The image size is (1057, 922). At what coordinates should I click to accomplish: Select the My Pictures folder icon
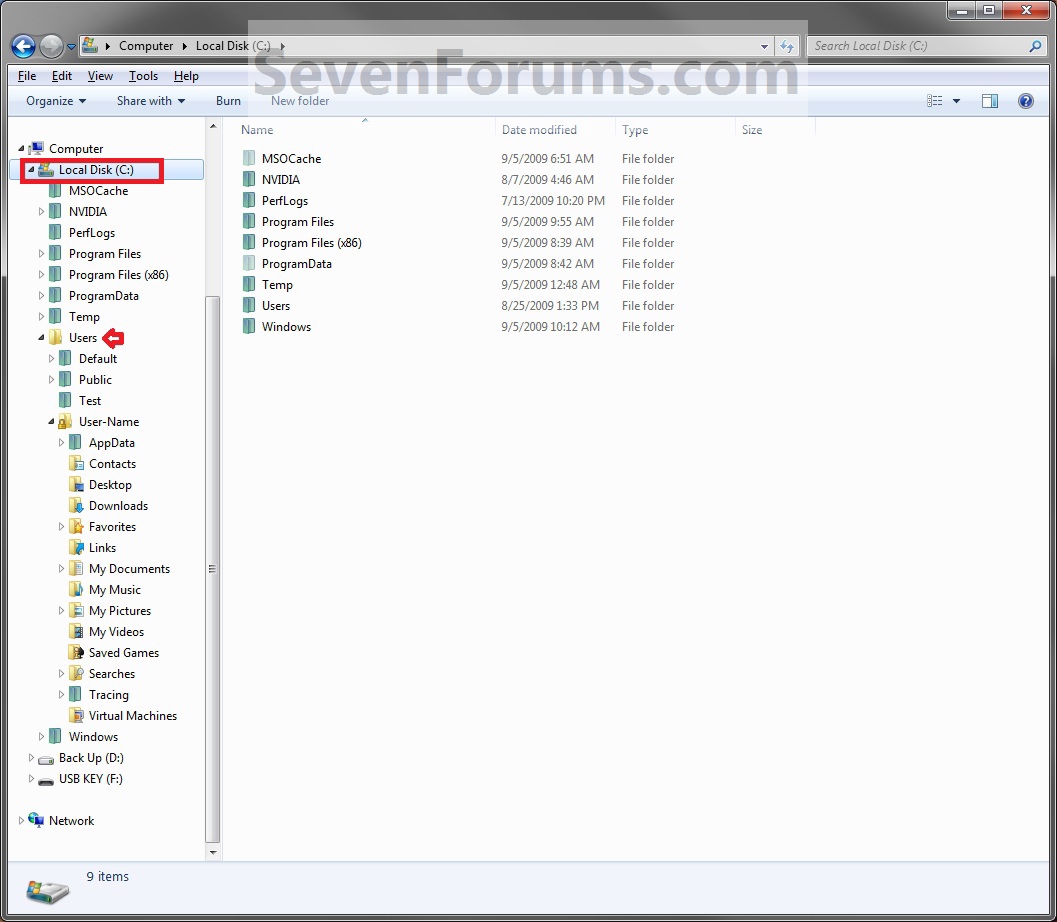point(76,611)
